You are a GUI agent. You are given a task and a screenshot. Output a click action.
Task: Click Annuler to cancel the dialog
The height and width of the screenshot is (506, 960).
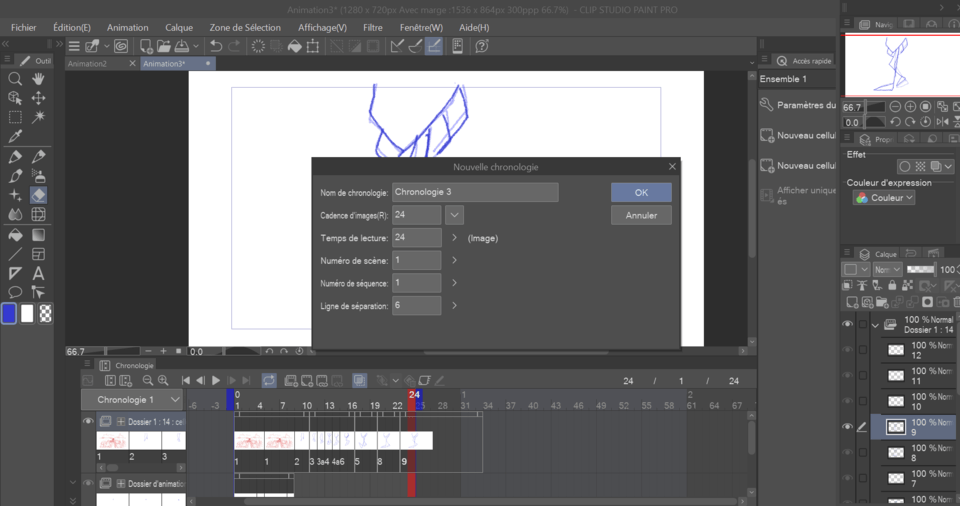(x=641, y=215)
